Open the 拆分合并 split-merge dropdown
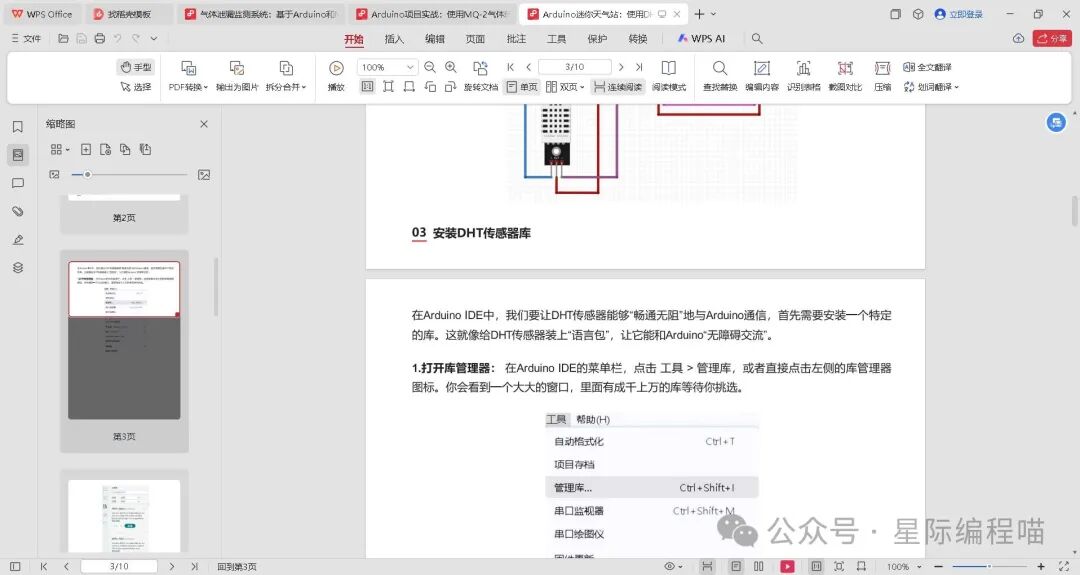The height and width of the screenshot is (575, 1080). tap(286, 76)
